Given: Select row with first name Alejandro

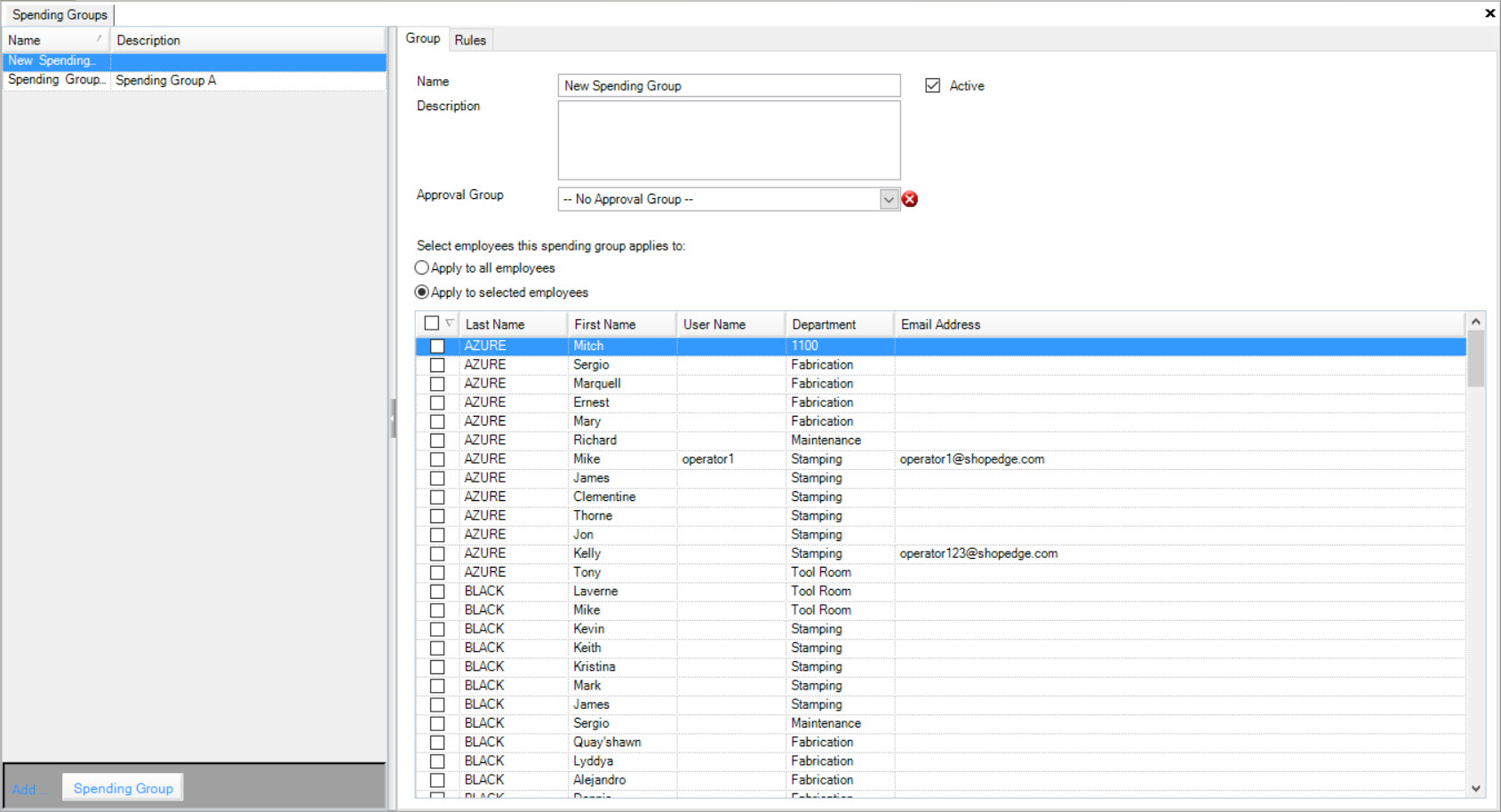Looking at the screenshot, I should pos(940,780).
